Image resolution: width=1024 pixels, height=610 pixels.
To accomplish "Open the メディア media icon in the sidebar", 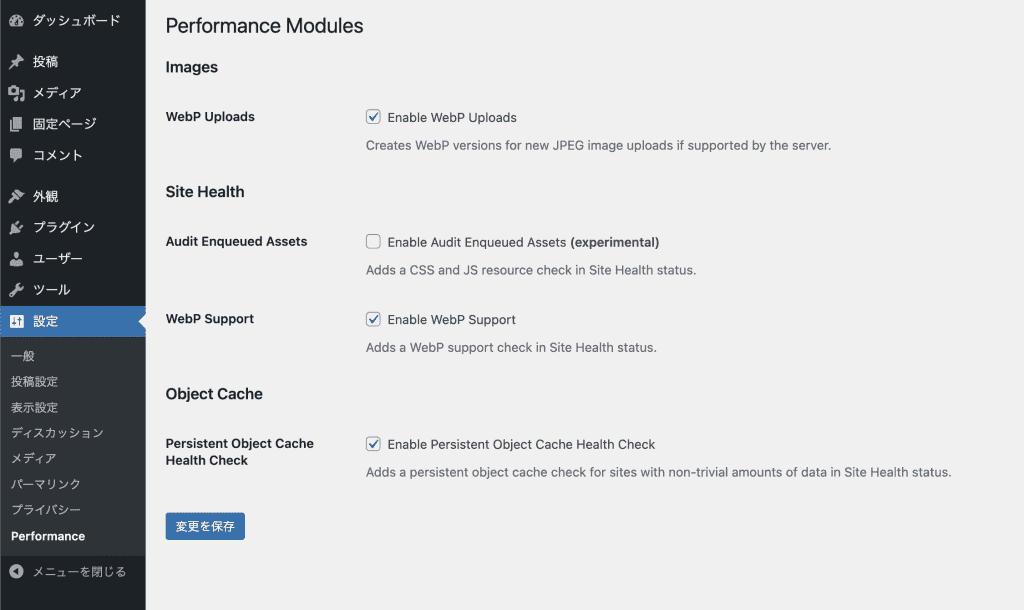I will (x=16, y=93).
